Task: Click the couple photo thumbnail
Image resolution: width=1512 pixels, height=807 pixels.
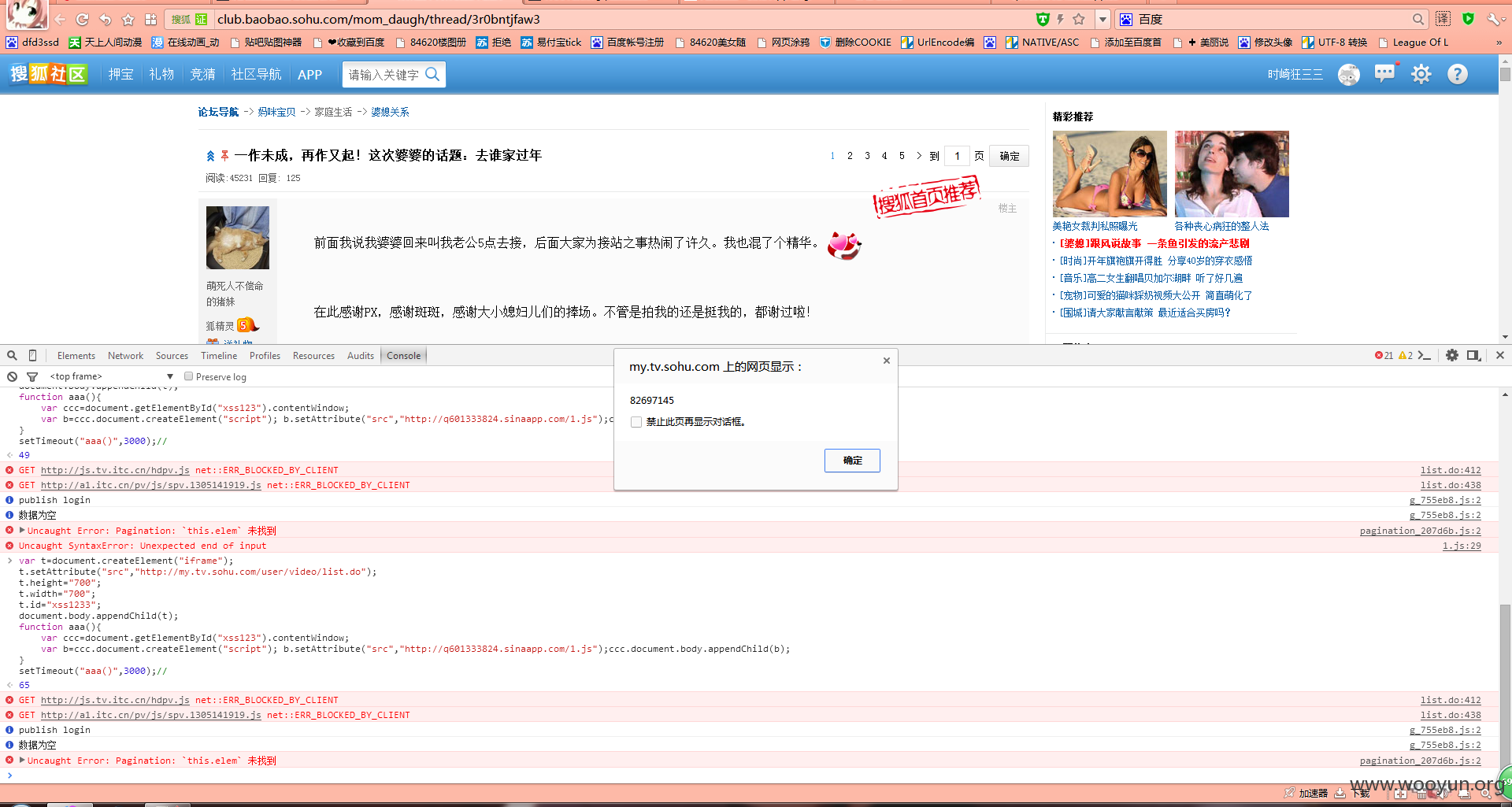Action: point(1232,174)
